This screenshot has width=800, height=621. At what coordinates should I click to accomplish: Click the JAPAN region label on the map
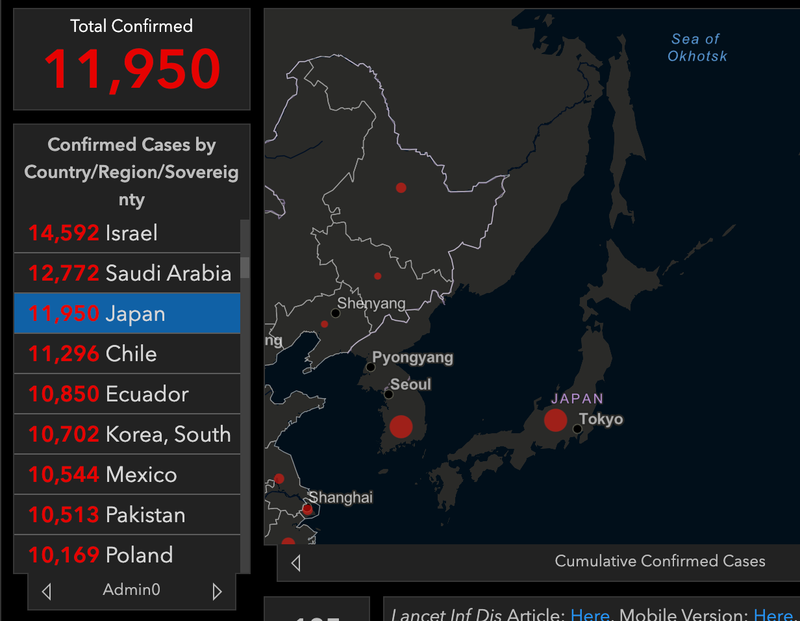tap(576, 398)
